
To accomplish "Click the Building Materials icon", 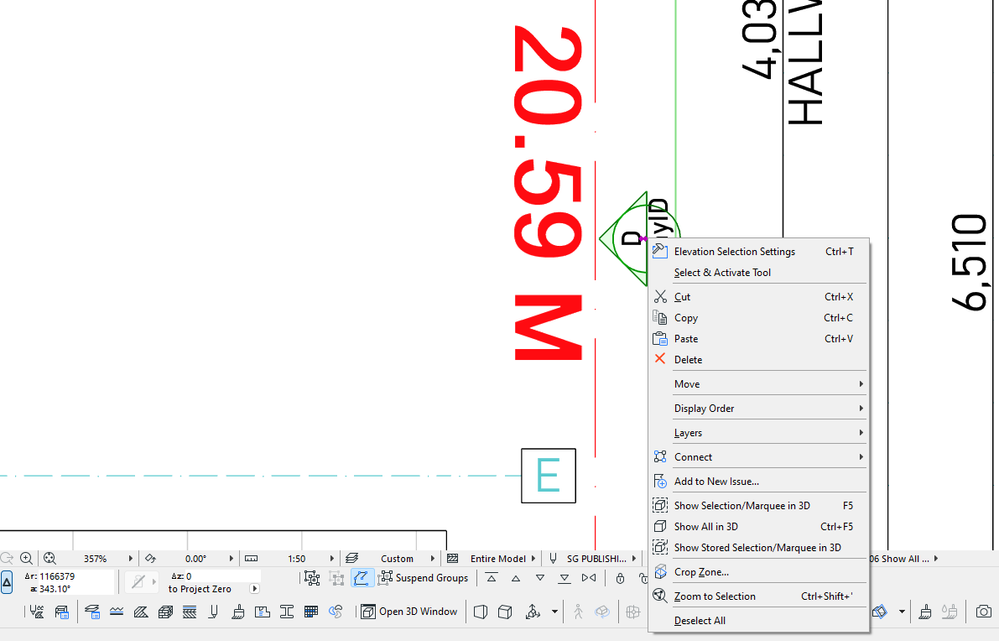I will [166, 612].
